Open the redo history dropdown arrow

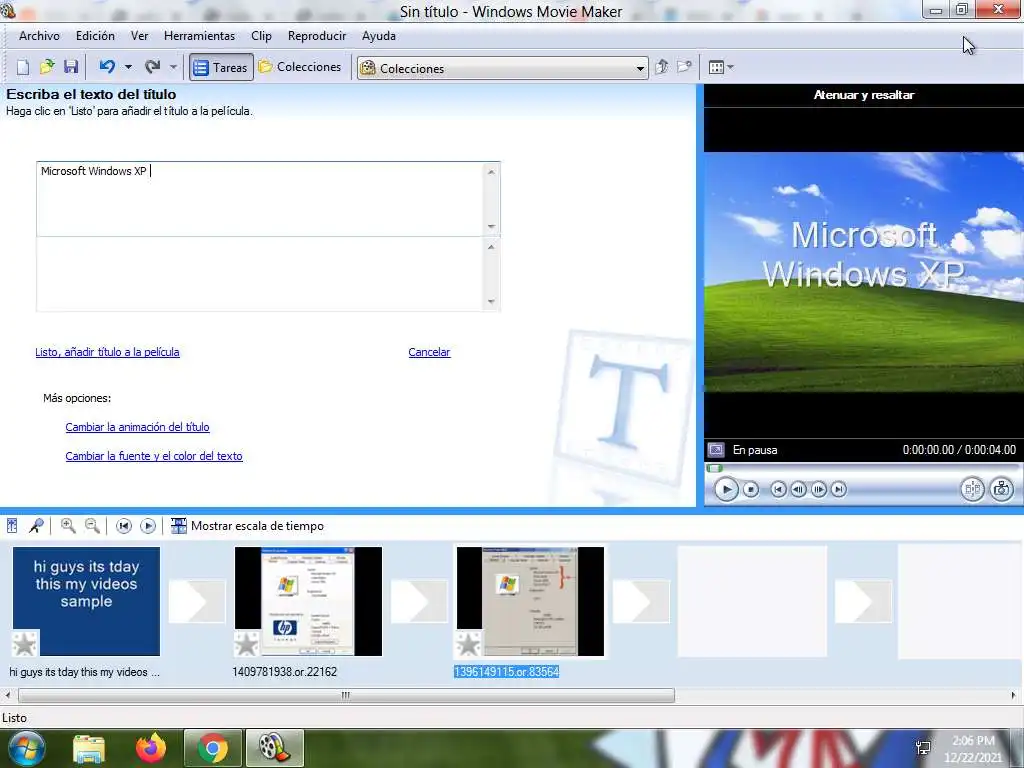coord(173,67)
